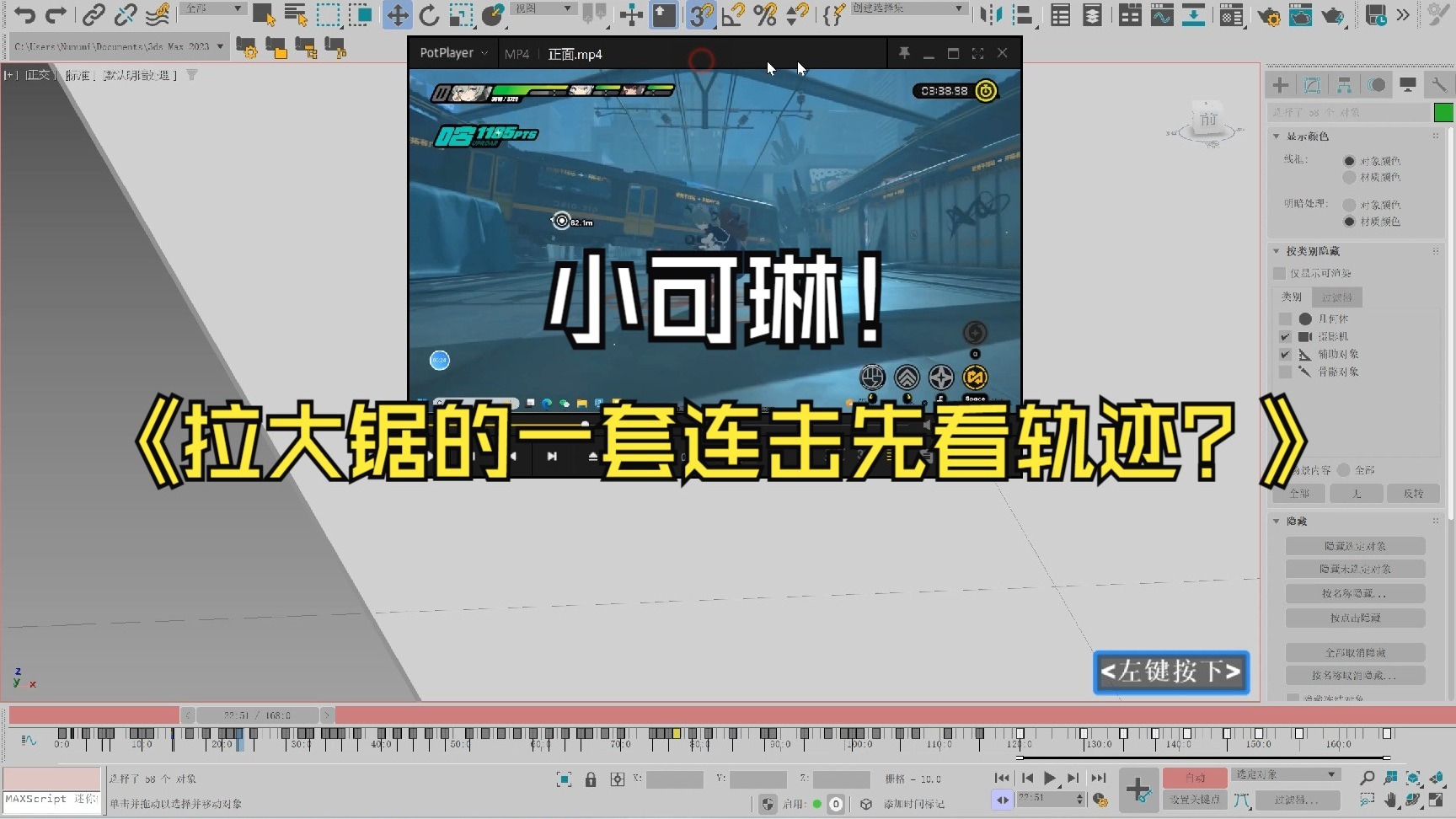The height and width of the screenshot is (819, 1456).
Task: Collapse the 隐藏 rollout
Action: [1277, 522]
